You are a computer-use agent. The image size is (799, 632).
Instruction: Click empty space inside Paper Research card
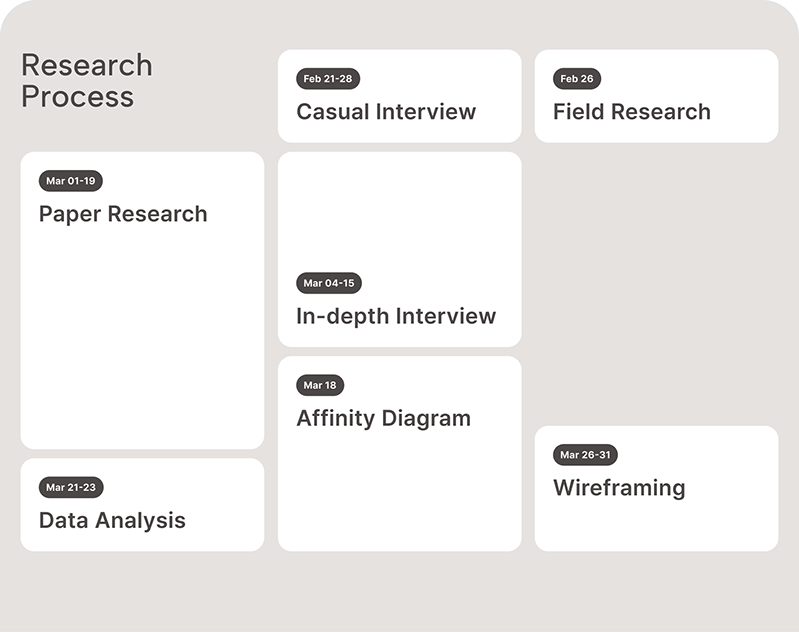[x=142, y=340]
